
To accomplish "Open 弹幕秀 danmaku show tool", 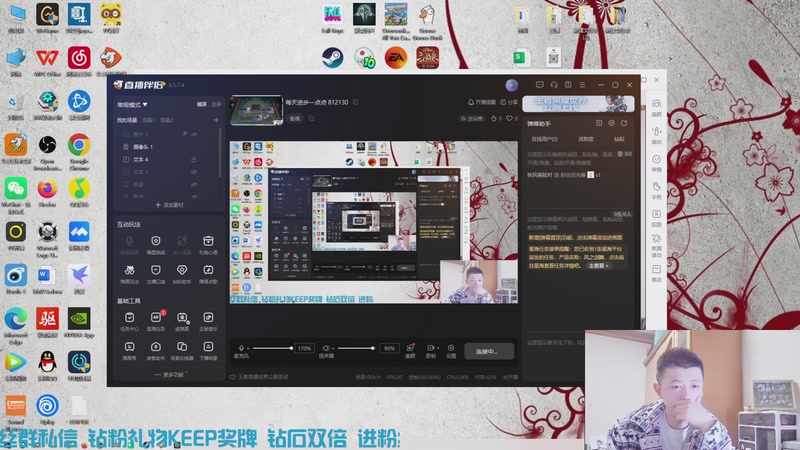I will pos(129,351).
